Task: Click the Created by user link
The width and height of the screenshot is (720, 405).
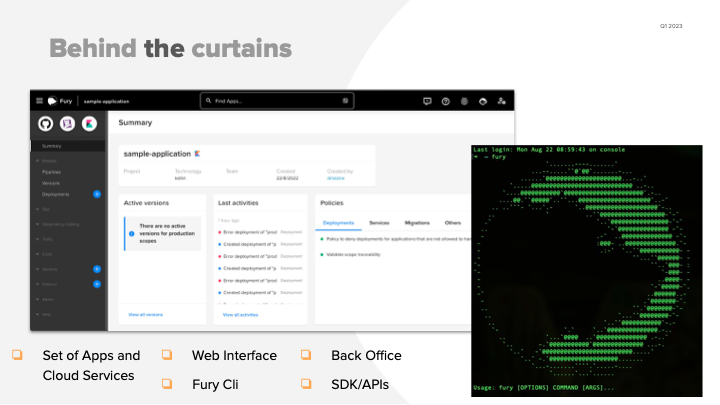Action: 336,178
